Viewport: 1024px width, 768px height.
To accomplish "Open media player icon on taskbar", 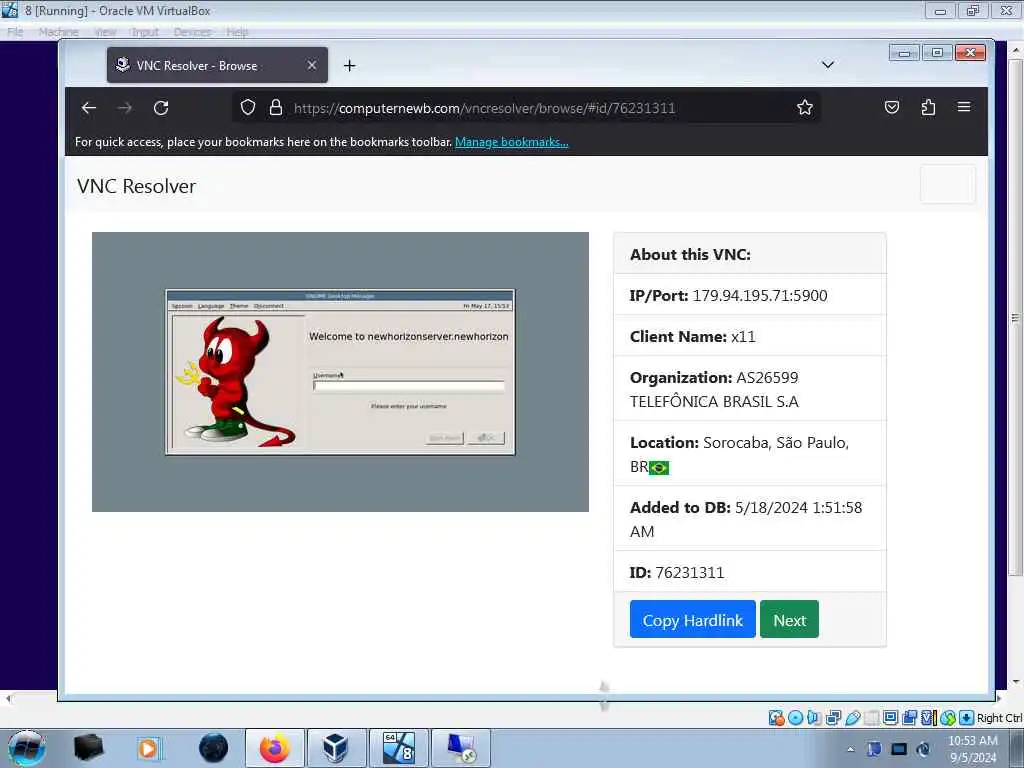I will point(148,748).
